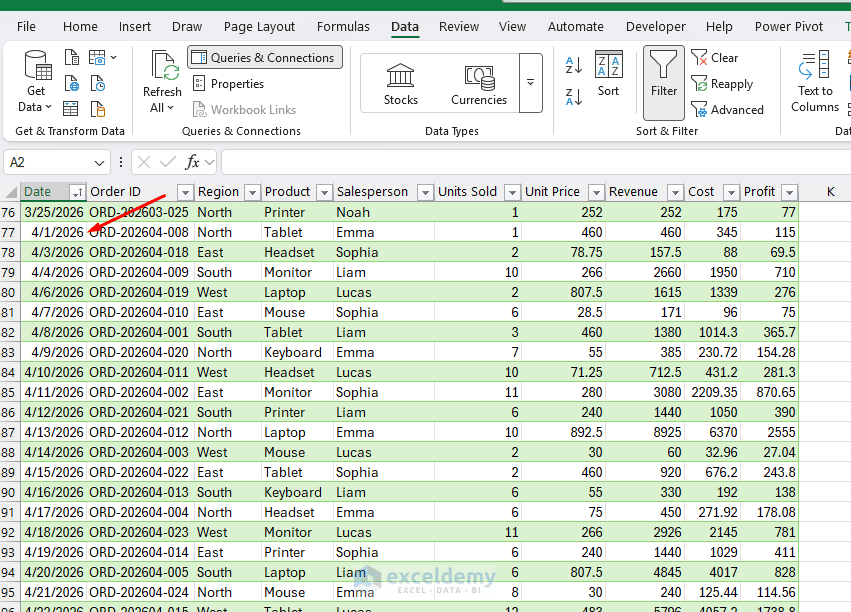Reapply the filter

[722, 84]
